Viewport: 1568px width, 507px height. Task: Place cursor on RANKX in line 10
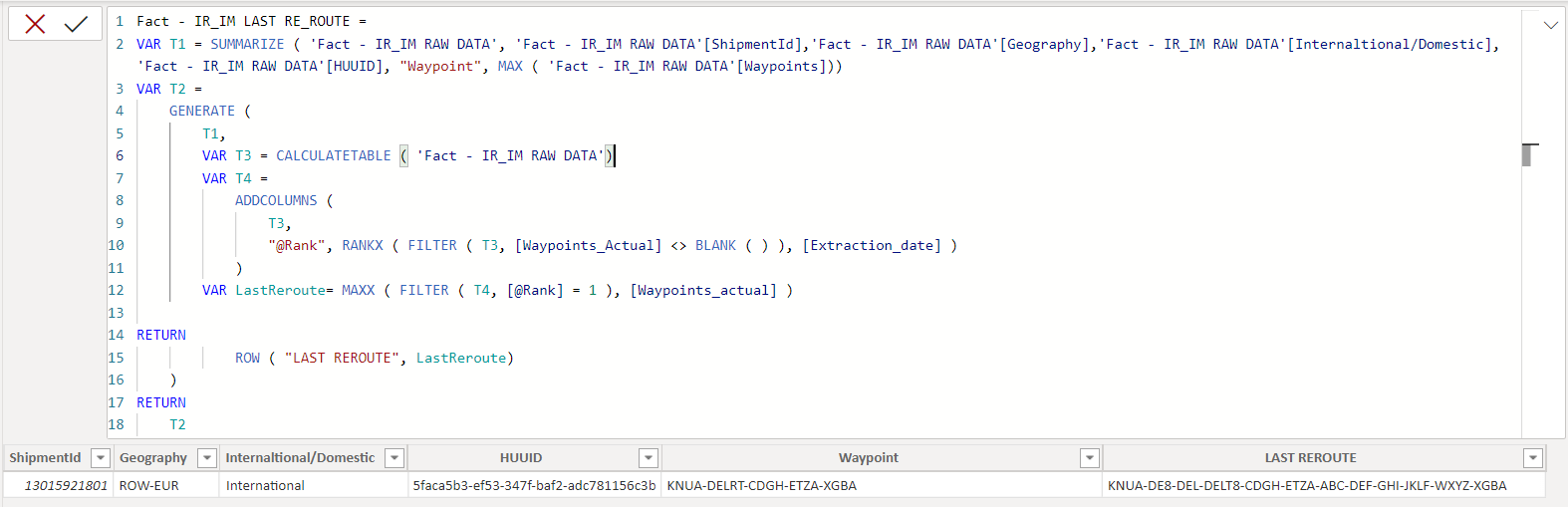pos(363,245)
